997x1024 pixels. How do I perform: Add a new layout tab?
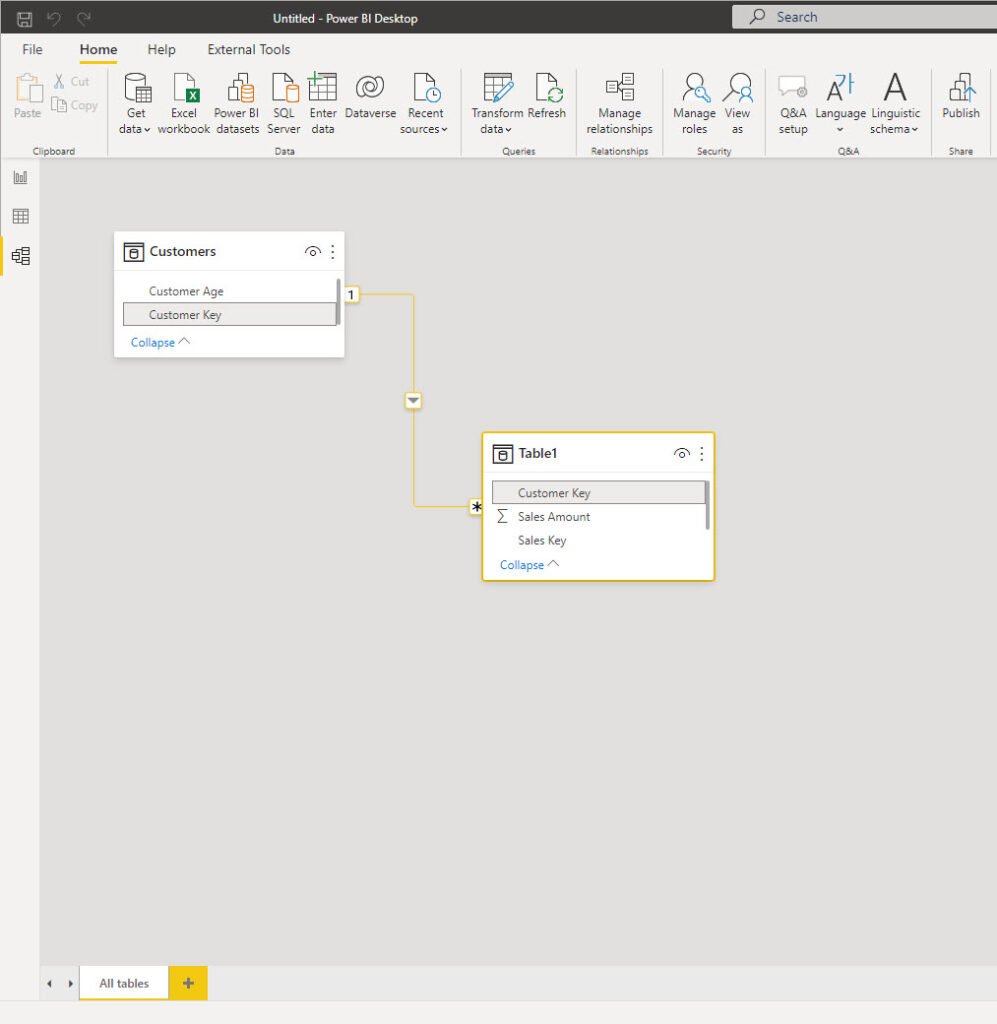tap(188, 983)
